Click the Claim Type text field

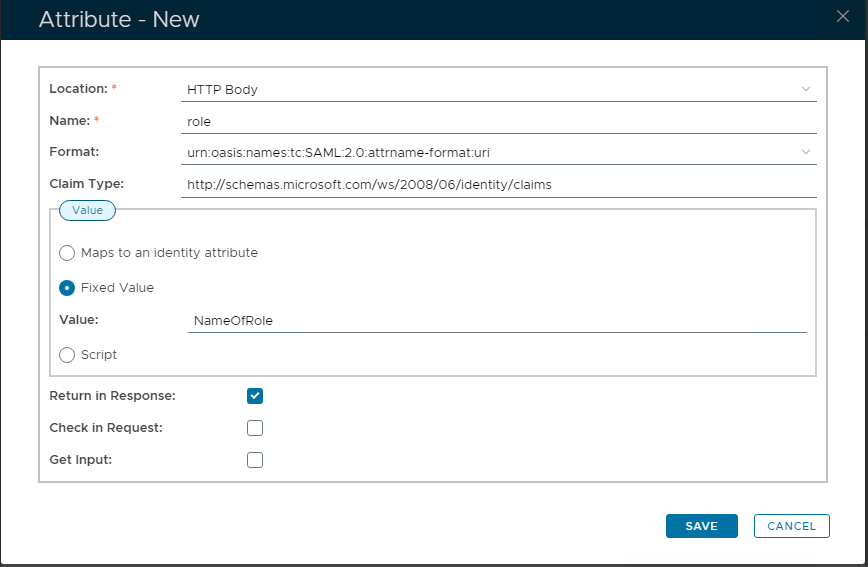tap(498, 184)
